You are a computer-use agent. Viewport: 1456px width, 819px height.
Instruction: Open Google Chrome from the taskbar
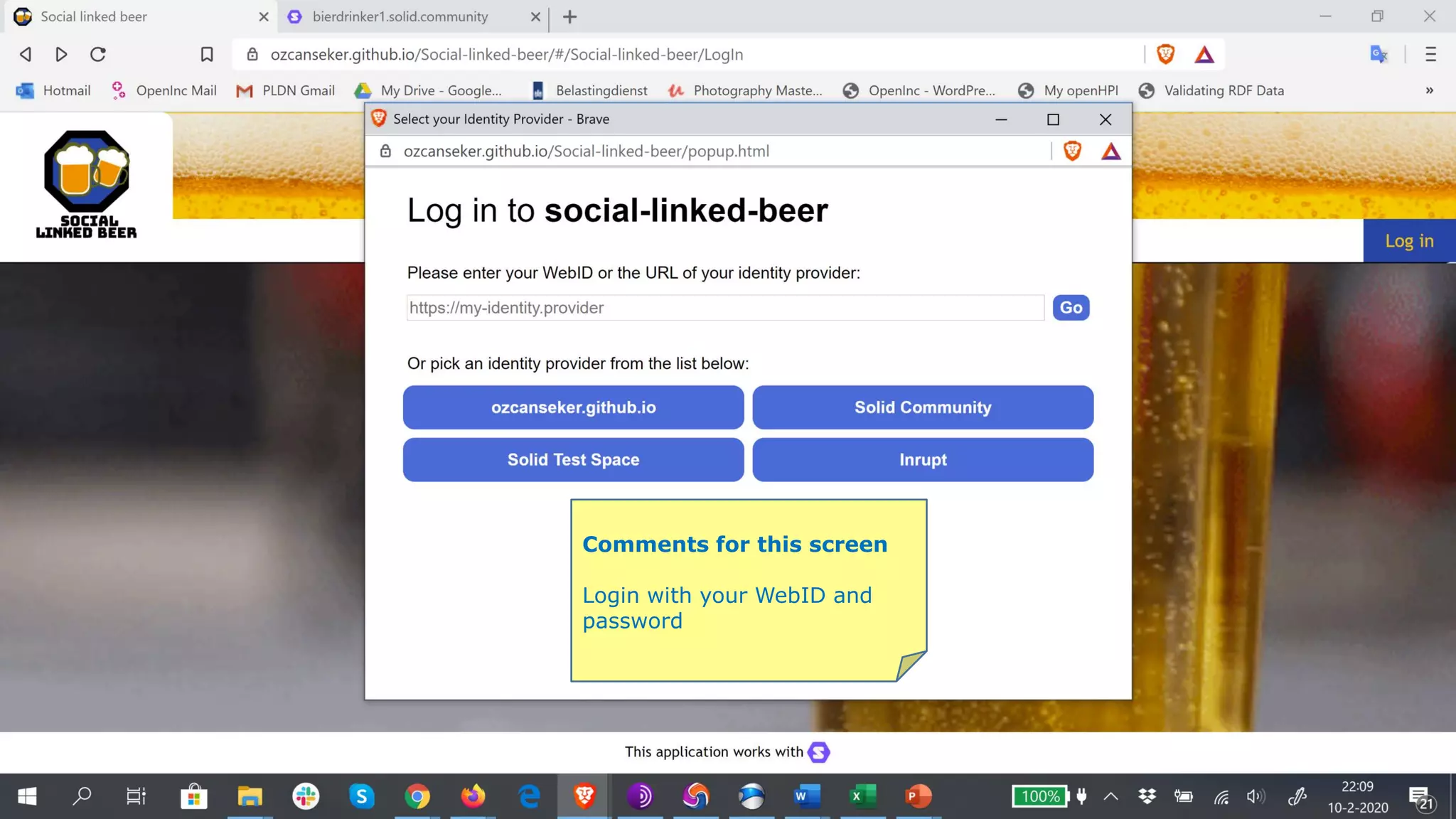tap(417, 796)
